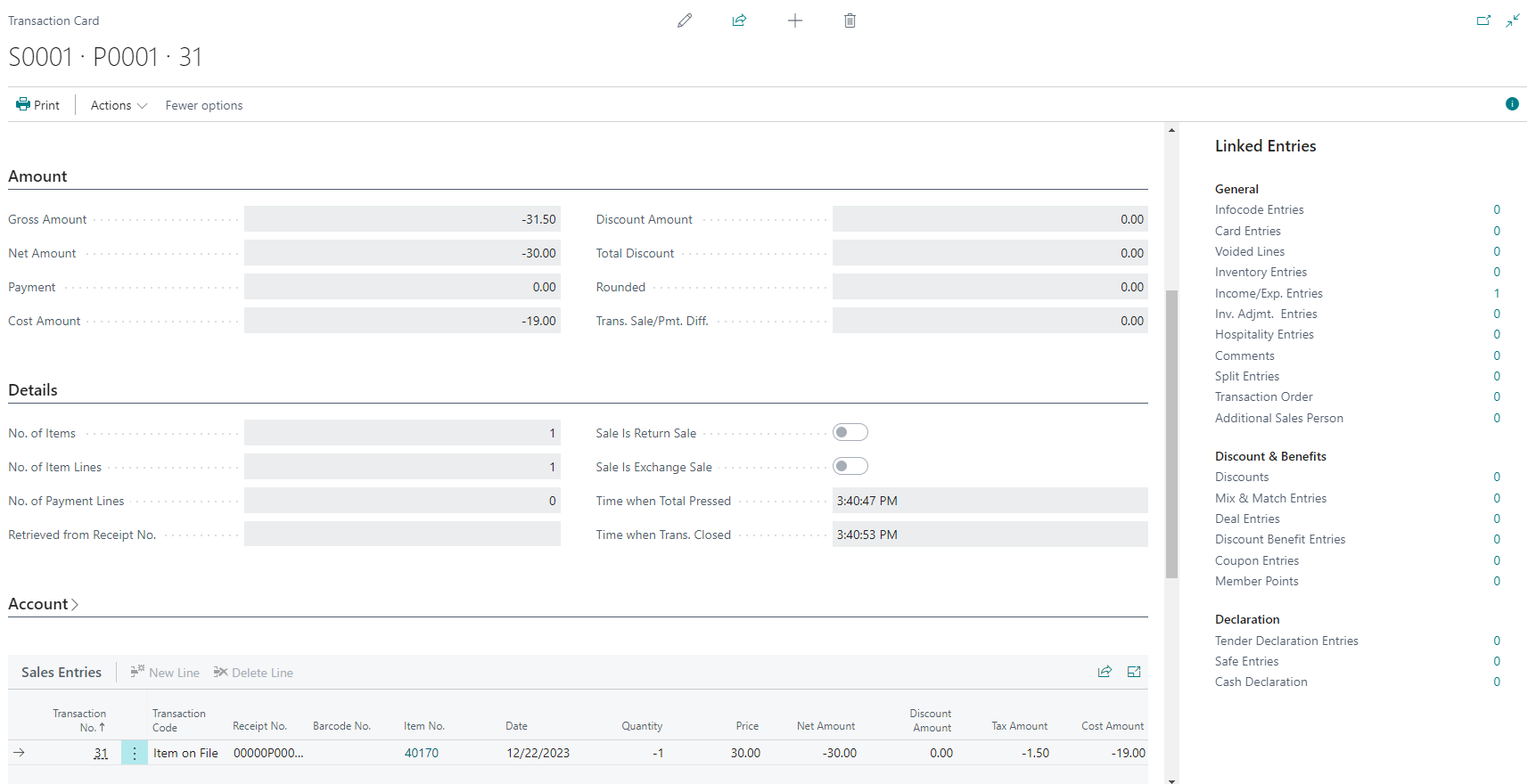The width and height of the screenshot is (1536, 784).
Task: Open page in new window icon
Action: point(1483,20)
